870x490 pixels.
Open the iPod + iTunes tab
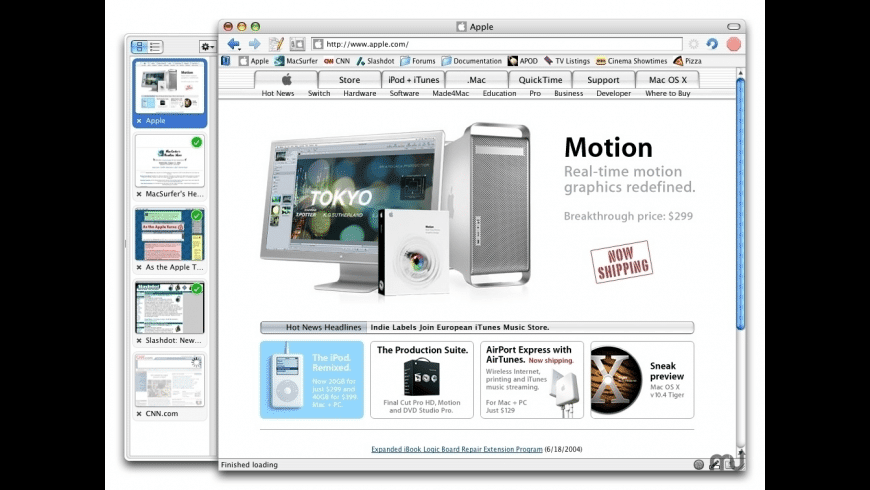(413, 79)
